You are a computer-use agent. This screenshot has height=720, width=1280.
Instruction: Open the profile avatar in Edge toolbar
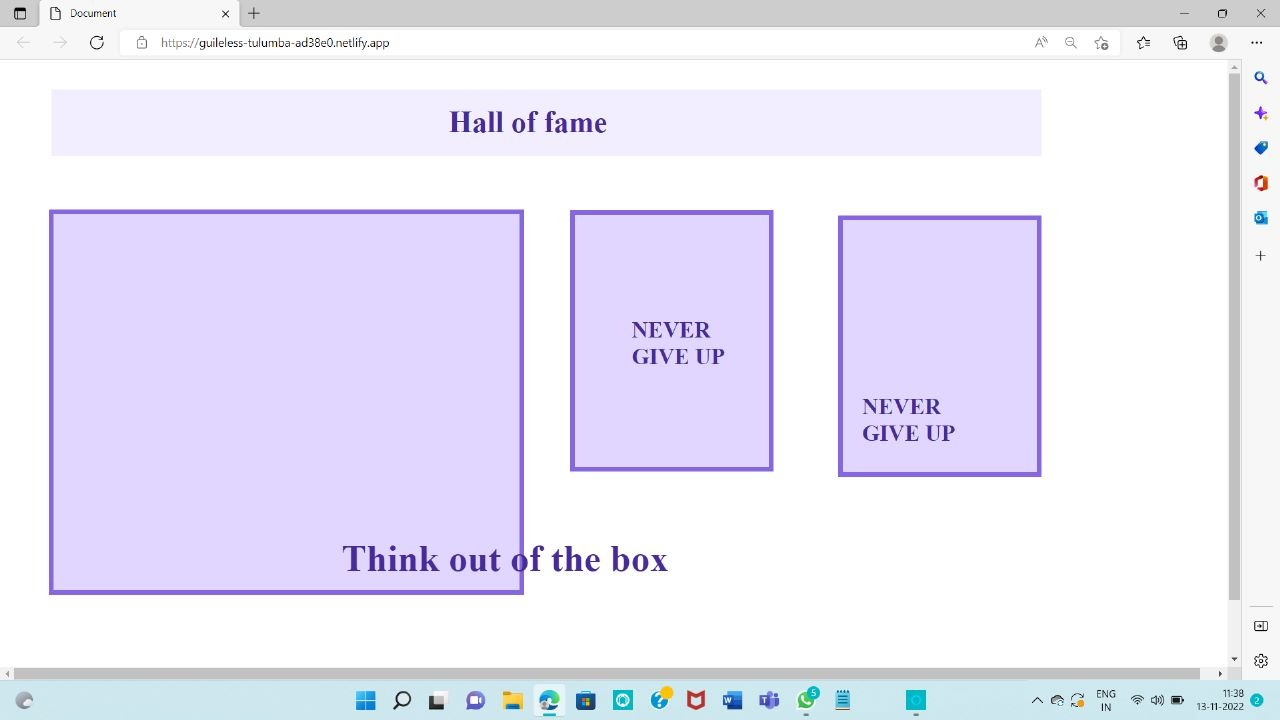(x=1218, y=43)
